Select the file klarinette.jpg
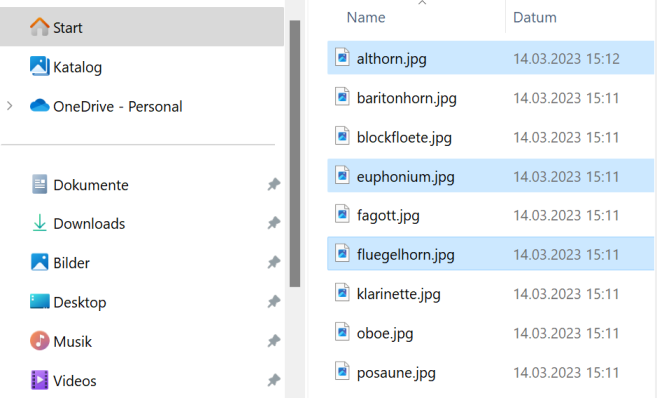Viewport: 657px width, 398px height. point(490,294)
